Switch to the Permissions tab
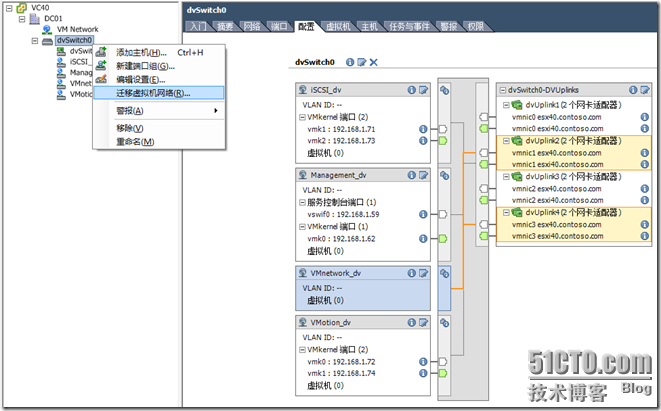This screenshot has width=661, height=411. (476, 27)
